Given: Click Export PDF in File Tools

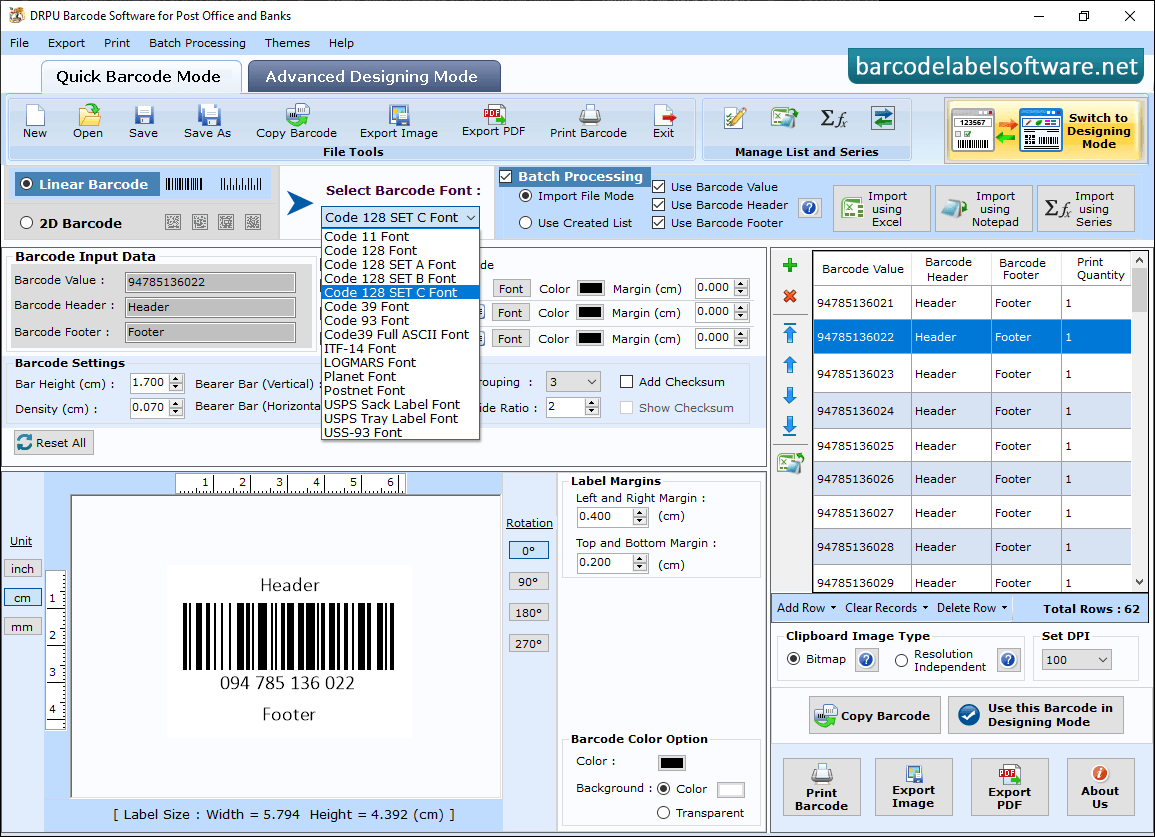Looking at the screenshot, I should pyautogui.click(x=494, y=122).
